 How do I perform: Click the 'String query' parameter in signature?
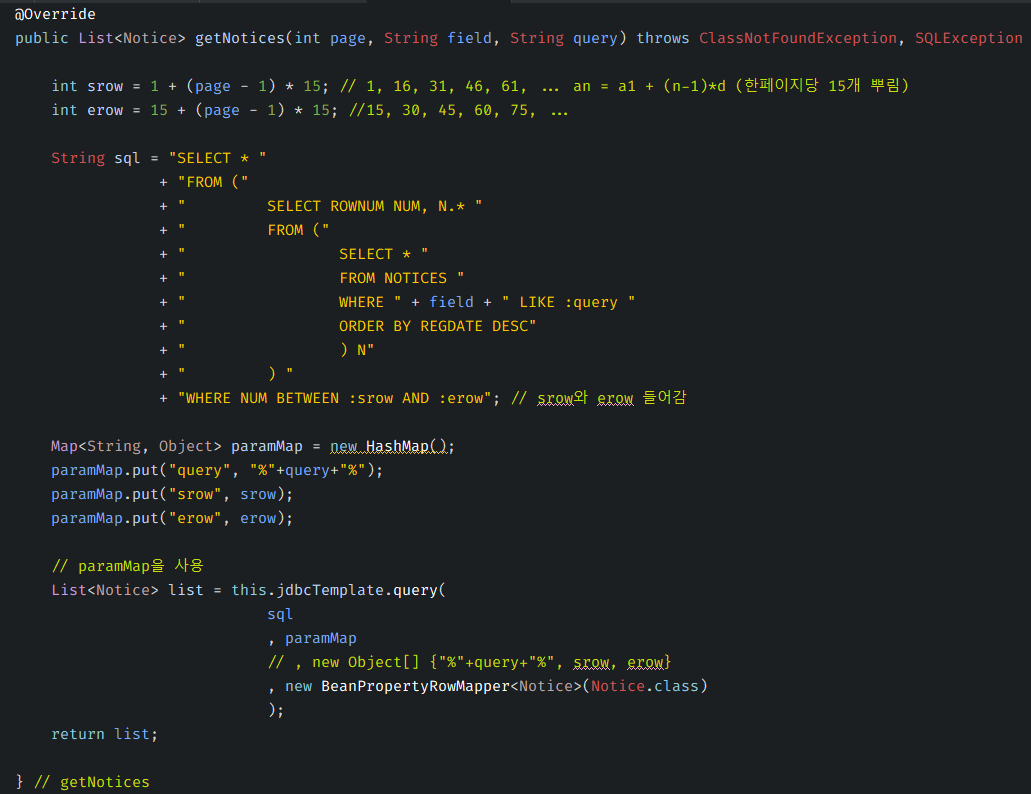(563, 38)
